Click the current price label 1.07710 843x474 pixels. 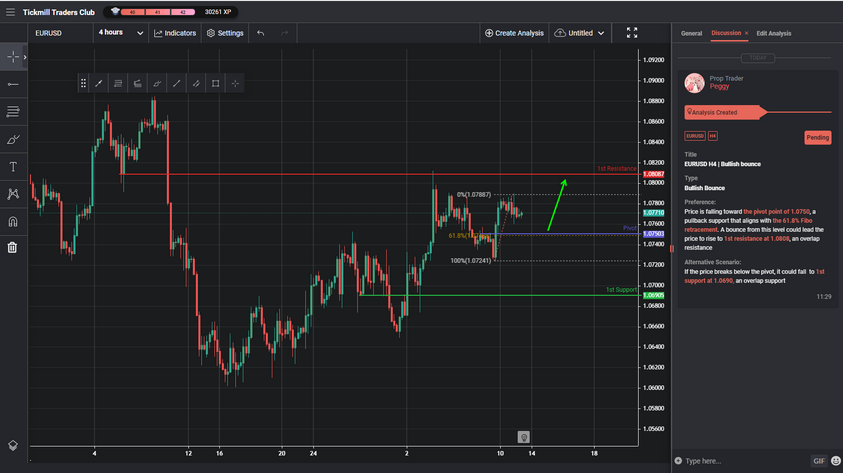(653, 213)
